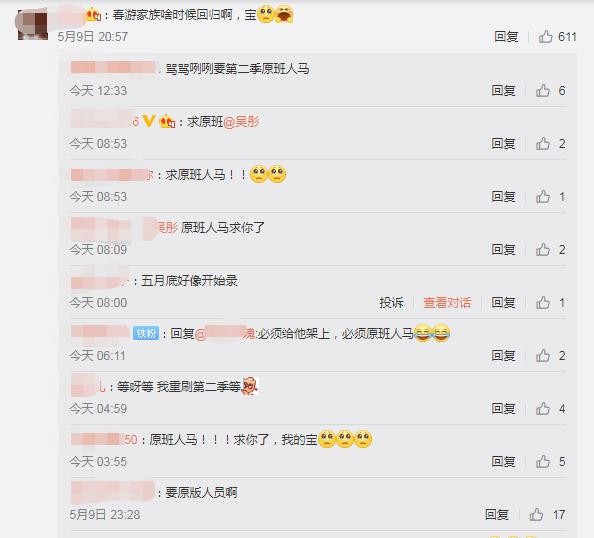The image size is (594, 538).
Task: Click 查看对话 to view conversation
Action: click(x=447, y=302)
